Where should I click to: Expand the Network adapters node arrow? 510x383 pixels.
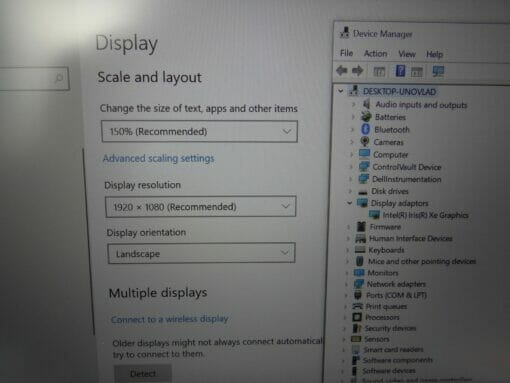tap(346, 284)
